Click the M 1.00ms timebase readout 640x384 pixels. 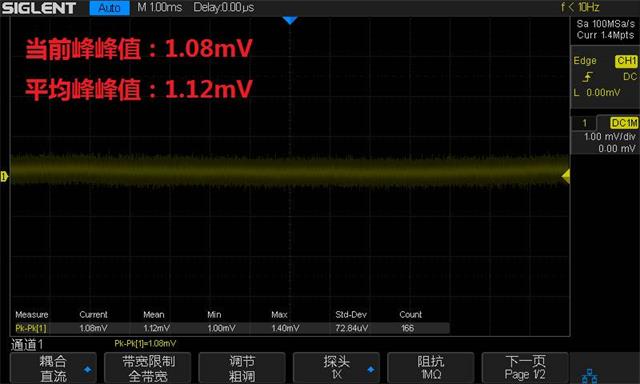[160, 7]
